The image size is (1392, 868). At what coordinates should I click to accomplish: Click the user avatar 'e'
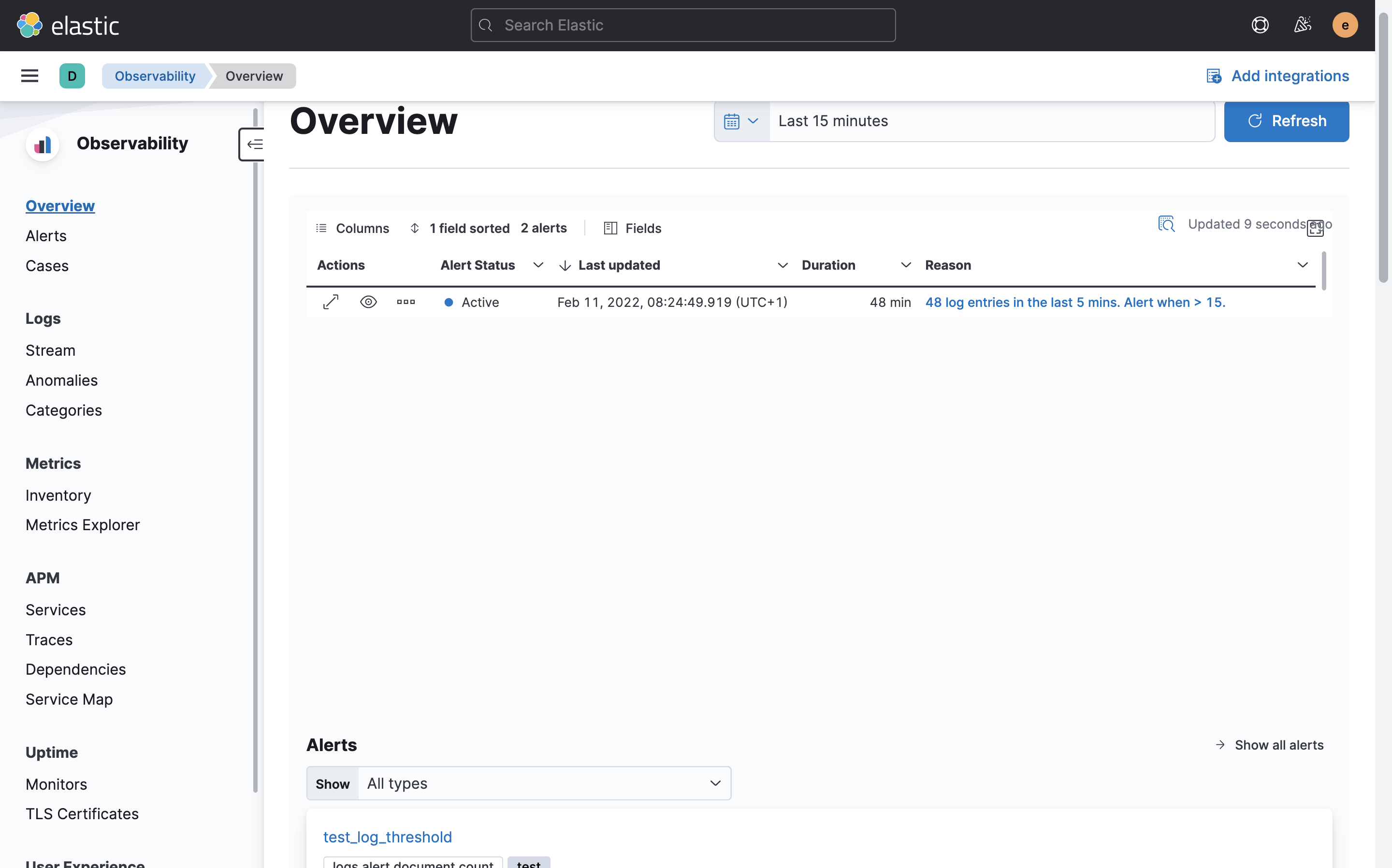1344,25
